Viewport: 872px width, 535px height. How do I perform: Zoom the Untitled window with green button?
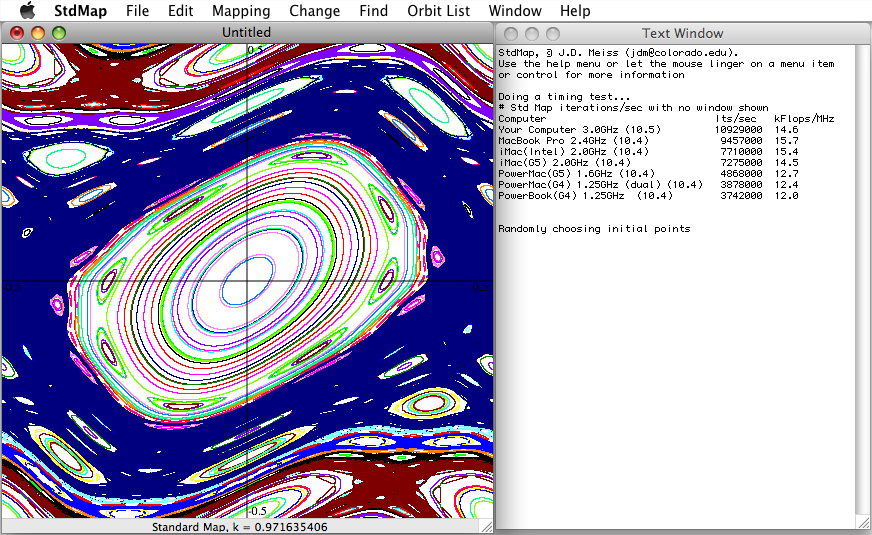[59, 33]
